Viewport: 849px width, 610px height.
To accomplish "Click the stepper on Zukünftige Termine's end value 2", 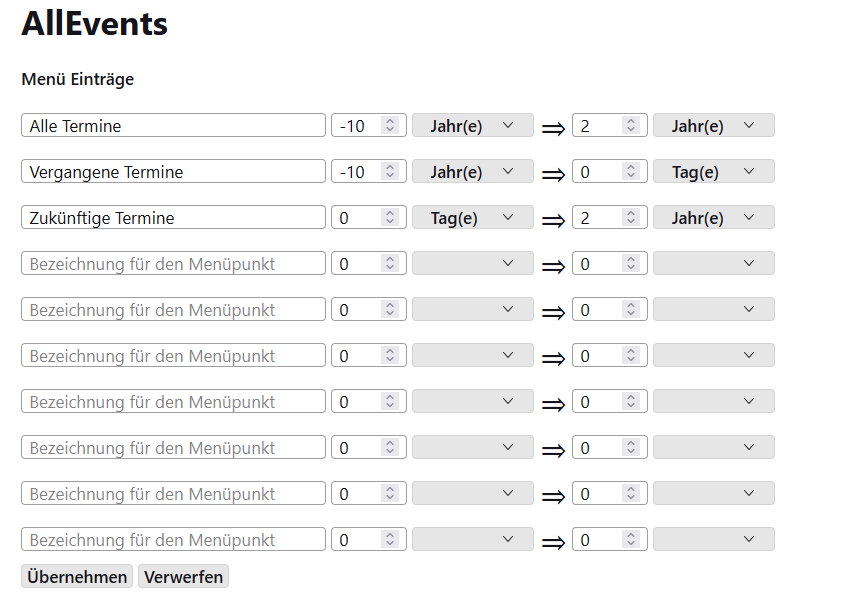I will click(x=631, y=218).
